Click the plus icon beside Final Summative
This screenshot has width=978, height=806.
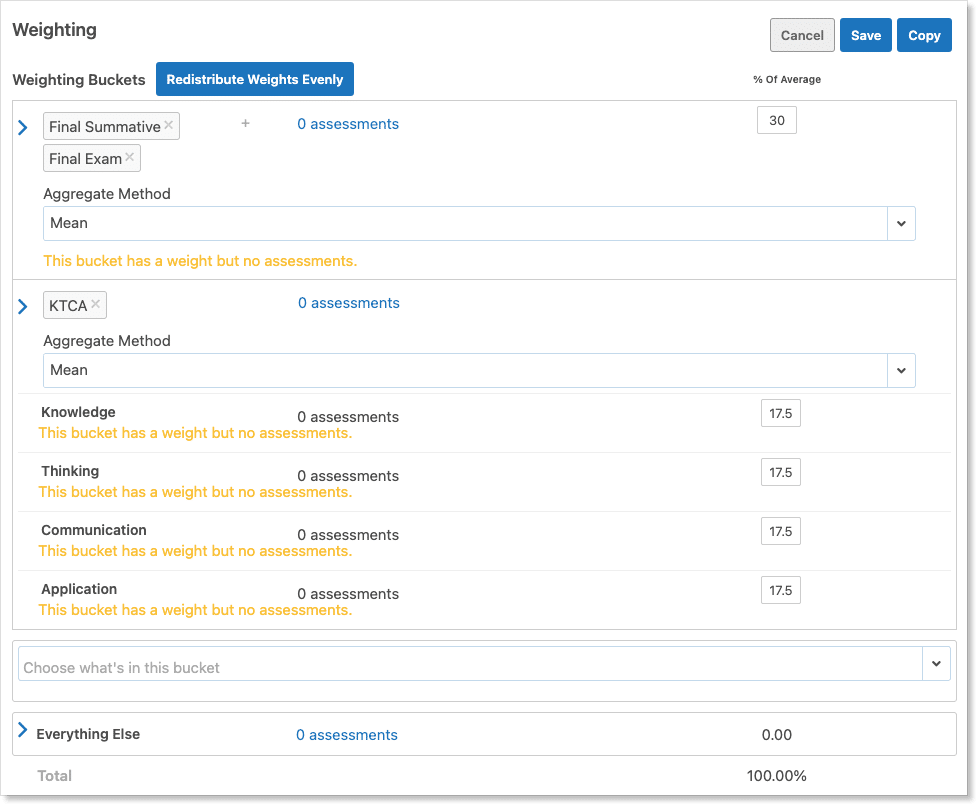(245, 123)
